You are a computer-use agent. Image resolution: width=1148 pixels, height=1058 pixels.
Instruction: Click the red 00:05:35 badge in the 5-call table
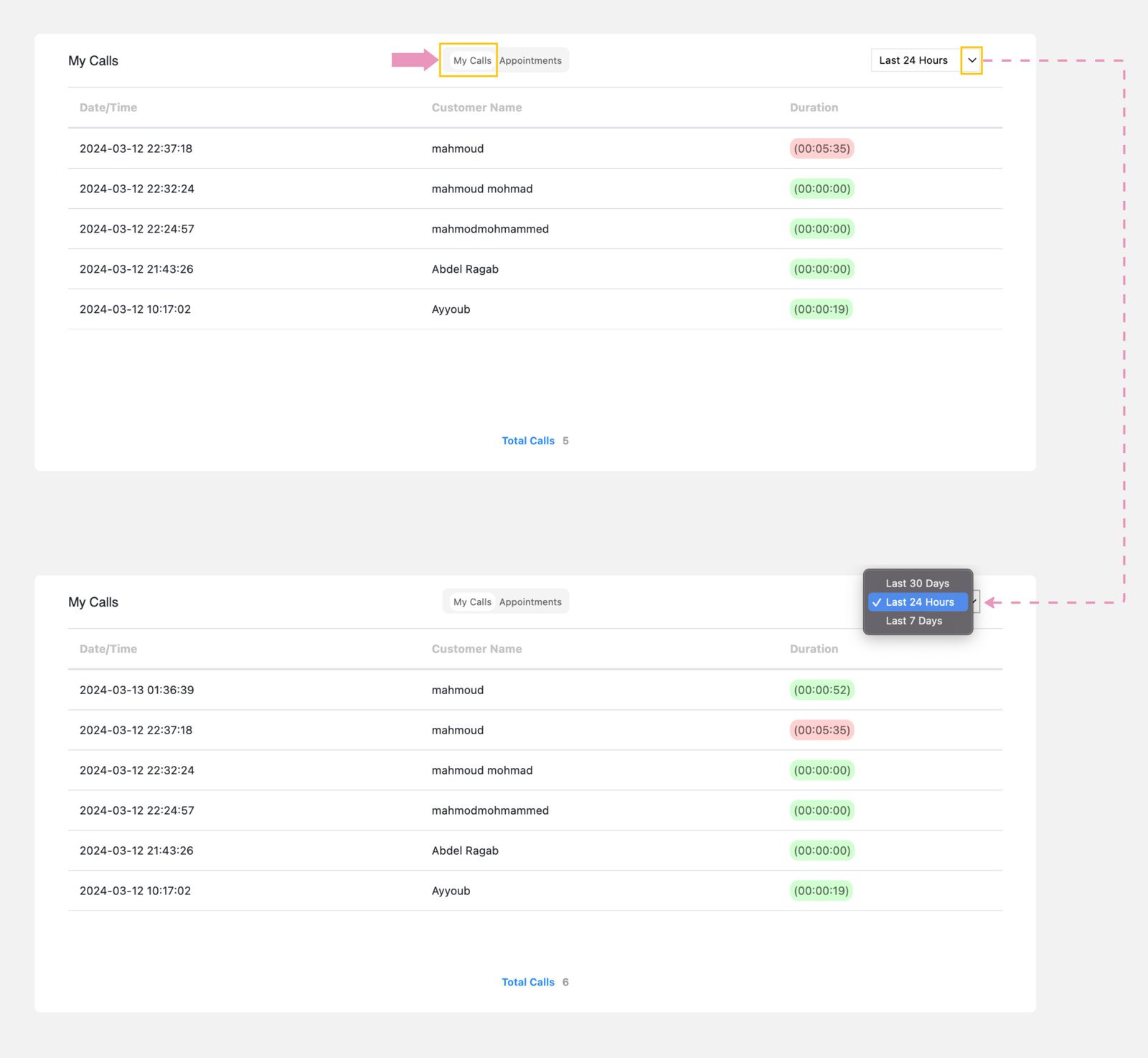click(x=822, y=149)
